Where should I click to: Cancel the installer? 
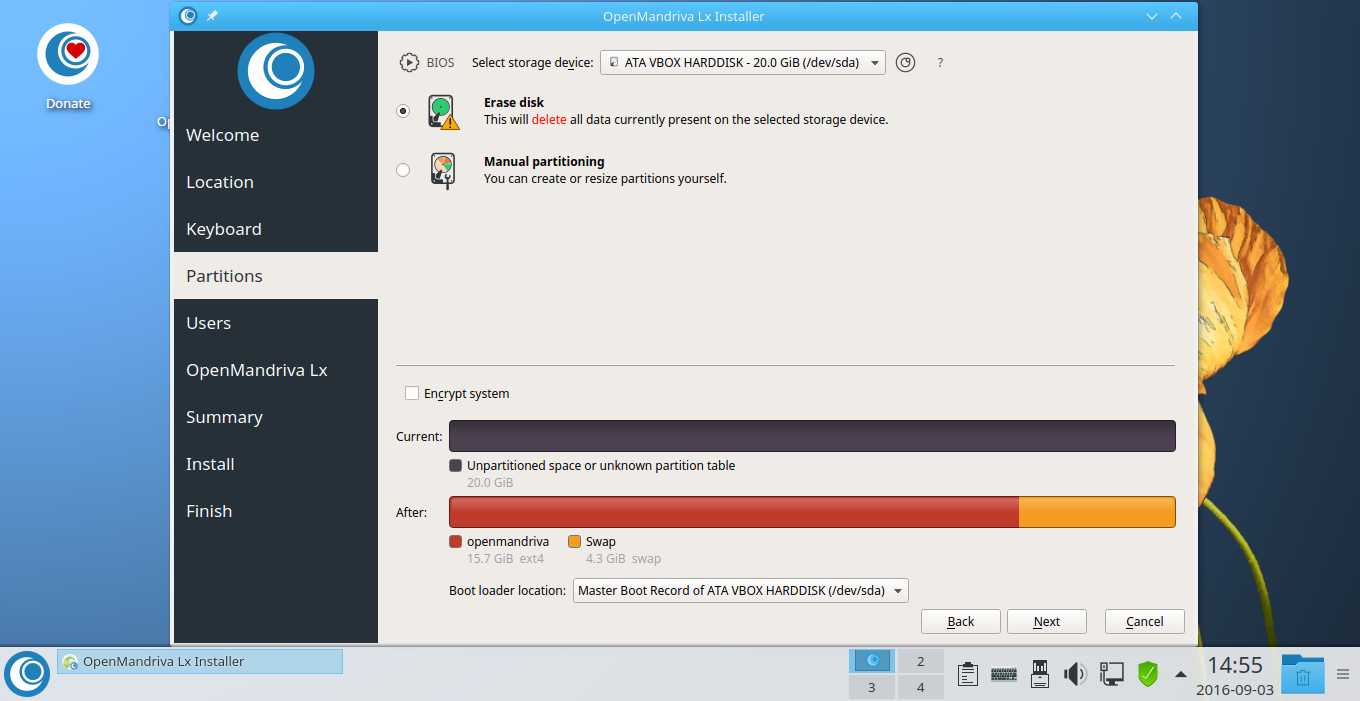(1145, 622)
